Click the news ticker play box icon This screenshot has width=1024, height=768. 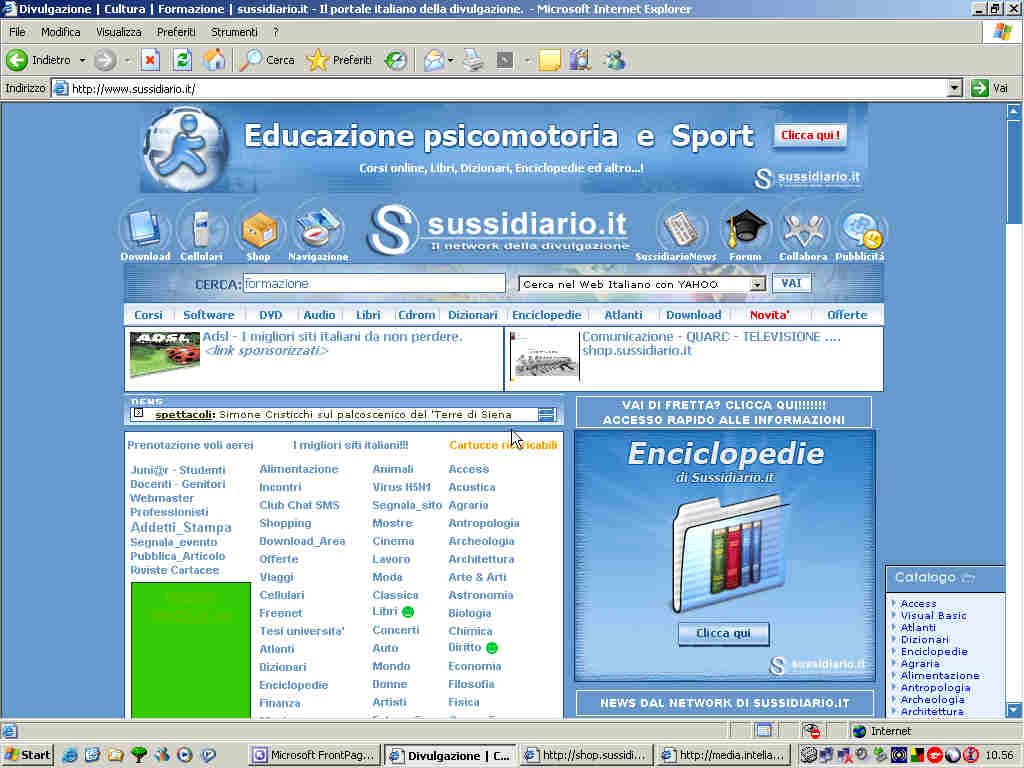click(x=138, y=413)
